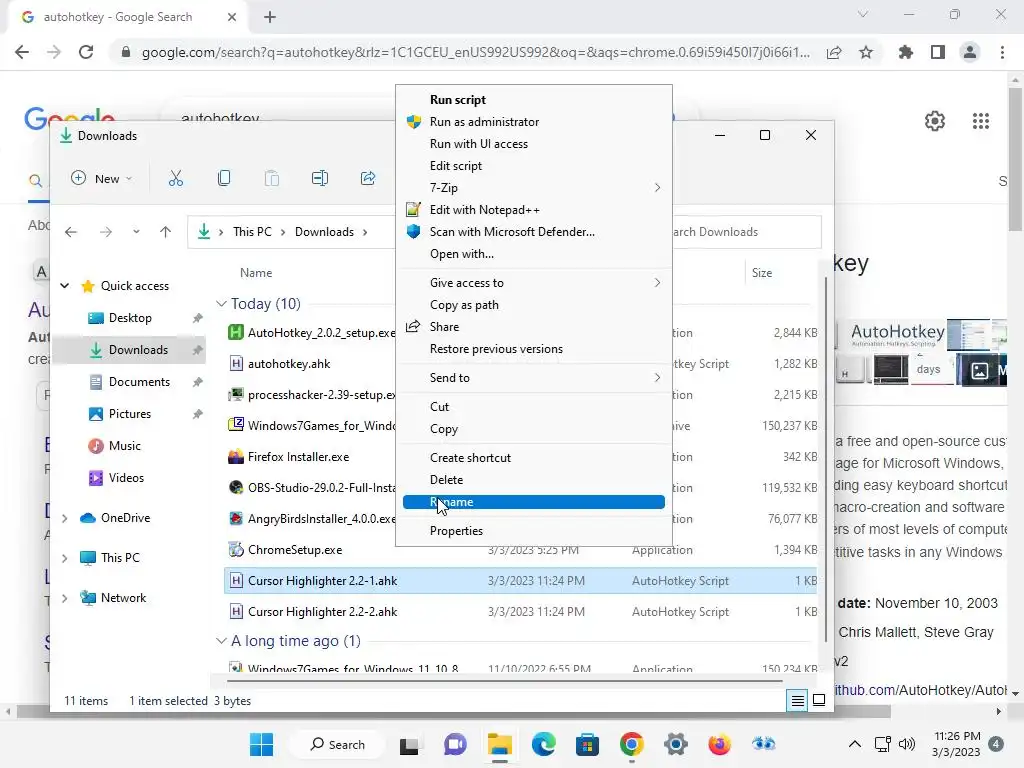The height and width of the screenshot is (768, 1024).
Task: Switch to large icons view in Explorer
Action: pos(819,701)
